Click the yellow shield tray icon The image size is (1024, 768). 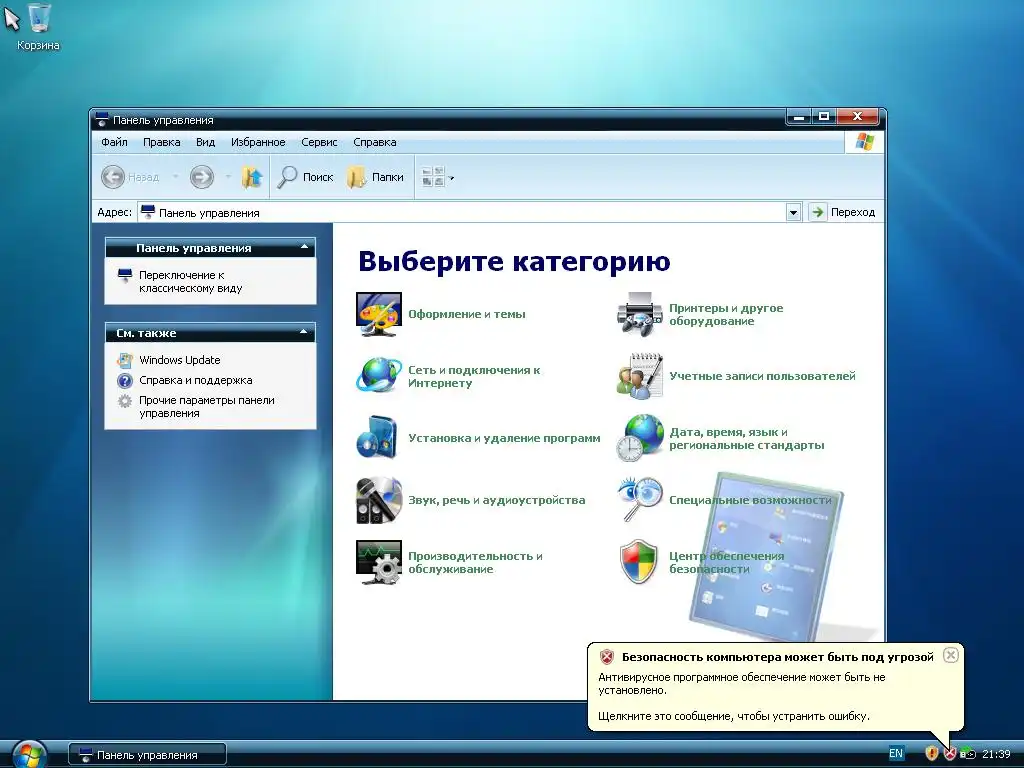(932, 754)
